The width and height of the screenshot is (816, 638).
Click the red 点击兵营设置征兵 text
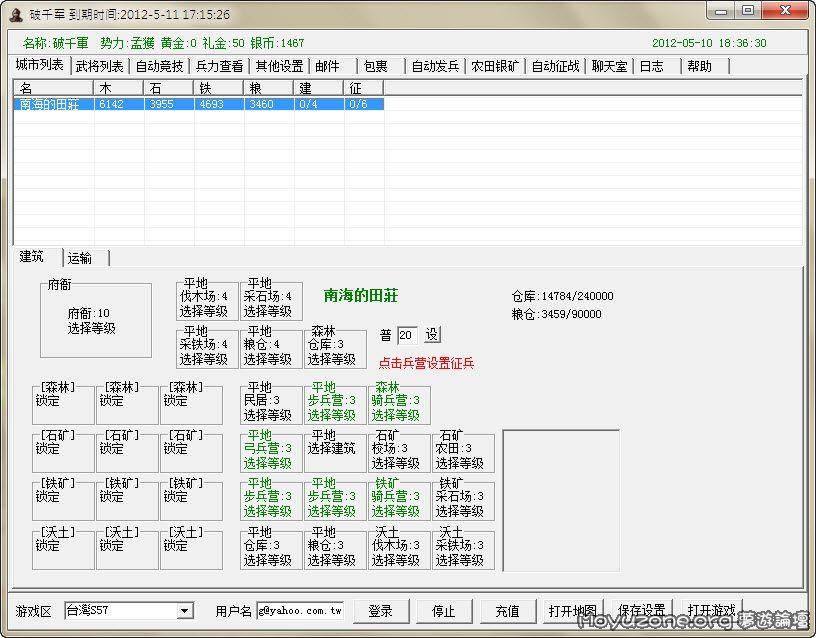click(426, 363)
